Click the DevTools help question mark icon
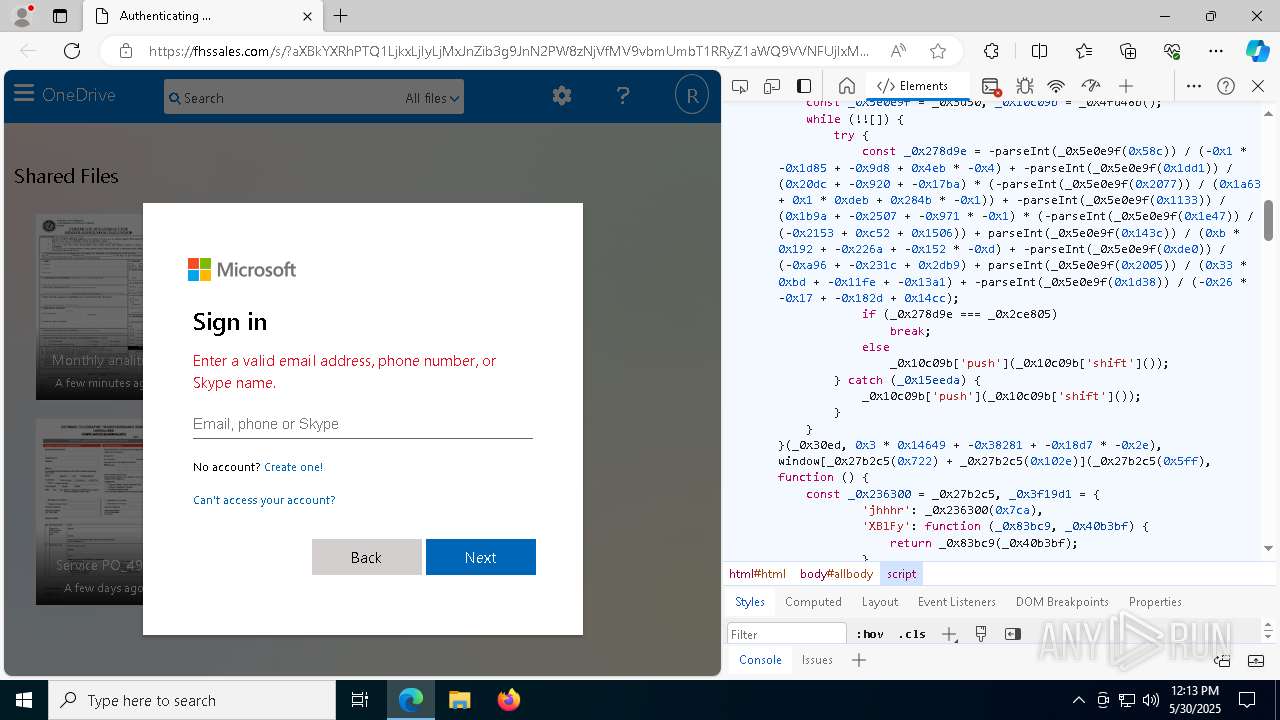The image size is (1280, 720). click(1226, 86)
